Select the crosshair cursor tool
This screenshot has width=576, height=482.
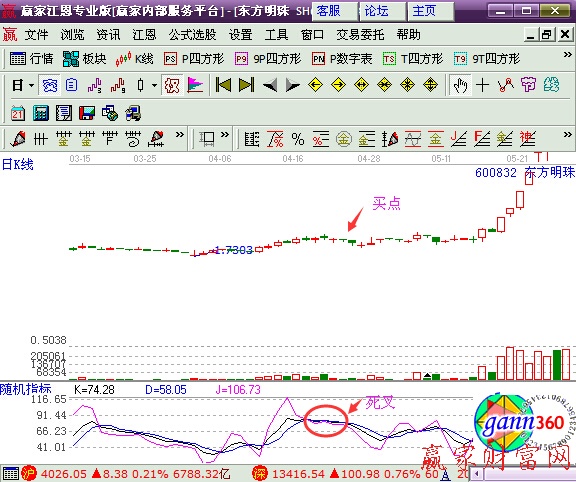482,85
